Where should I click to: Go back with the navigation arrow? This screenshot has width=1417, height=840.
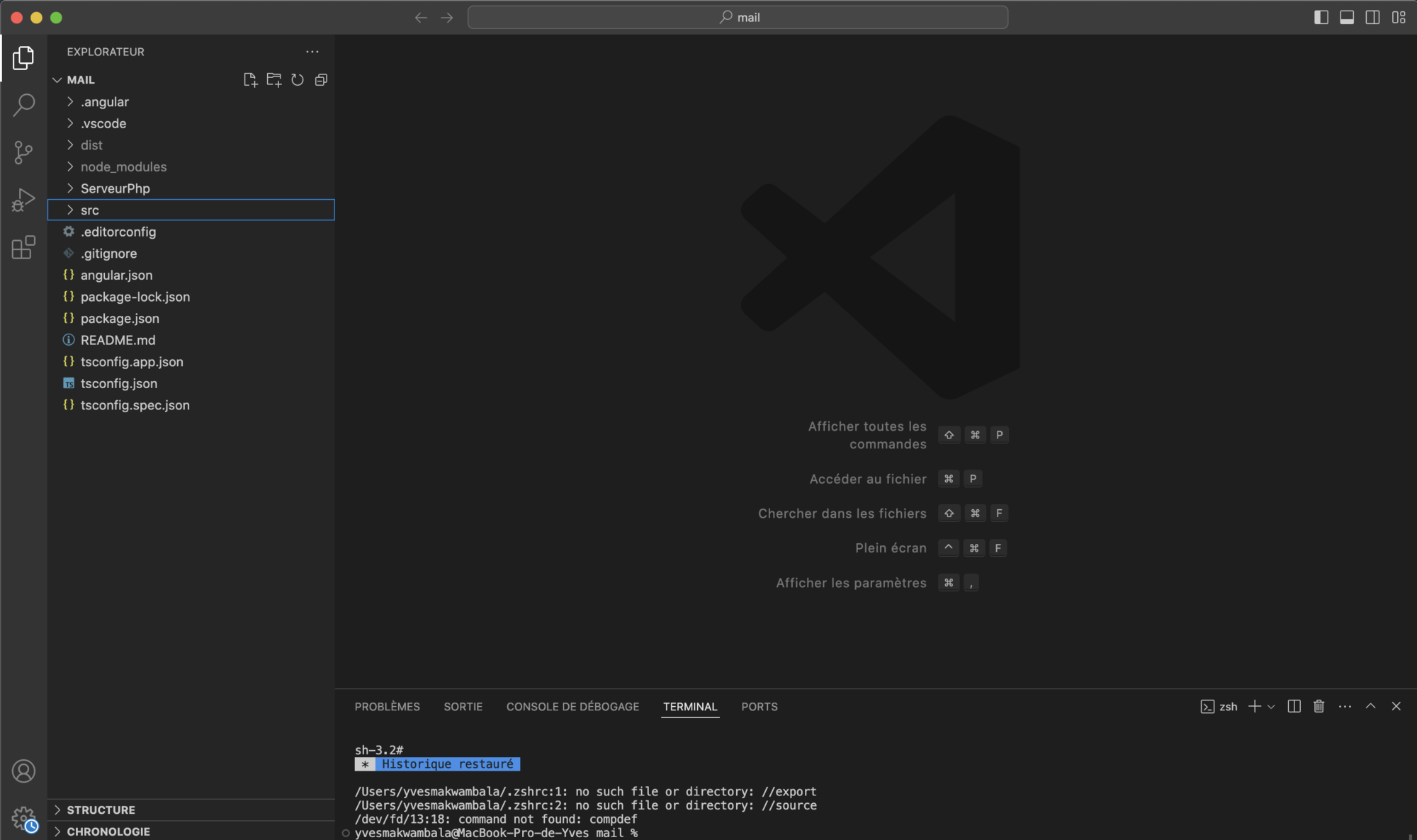point(421,18)
